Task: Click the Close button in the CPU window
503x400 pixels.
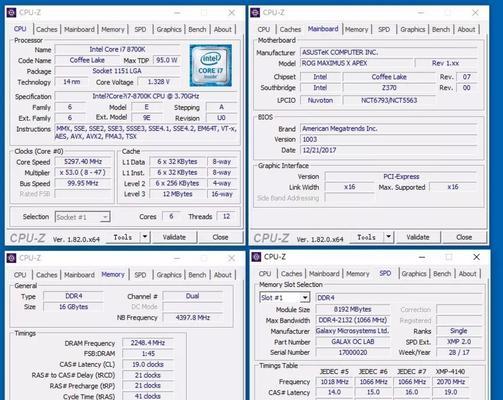Action: pyautogui.click(x=220, y=237)
